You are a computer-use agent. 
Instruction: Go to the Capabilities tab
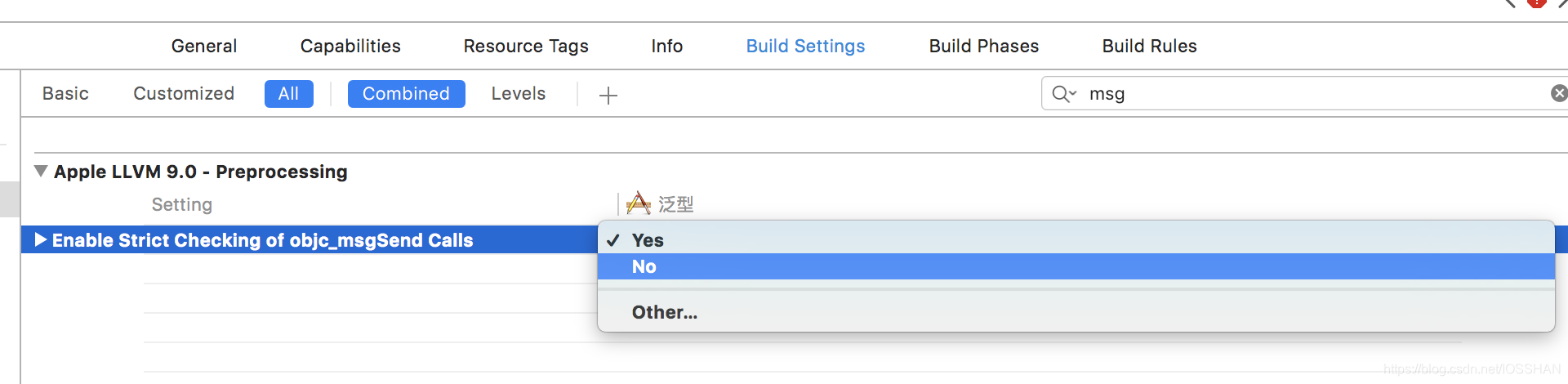click(x=350, y=47)
